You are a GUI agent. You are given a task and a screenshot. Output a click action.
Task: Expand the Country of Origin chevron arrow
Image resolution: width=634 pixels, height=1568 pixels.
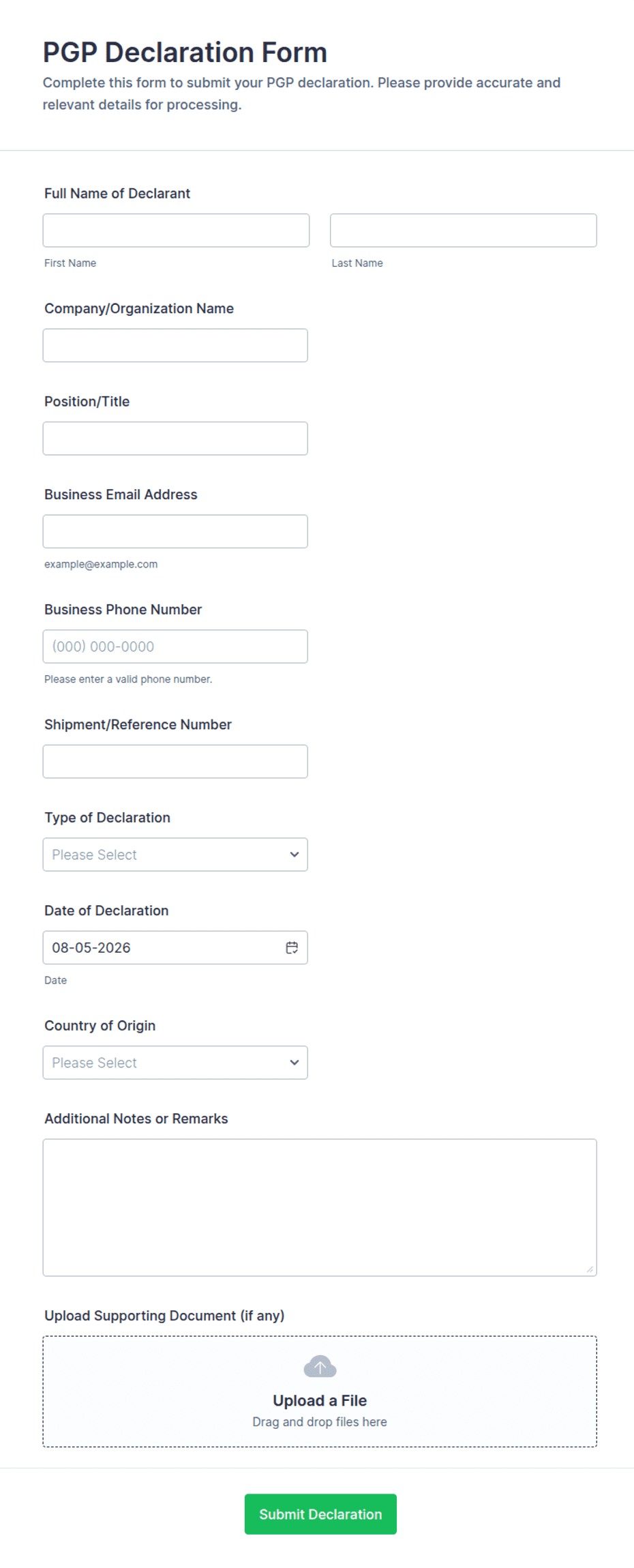(x=295, y=1063)
